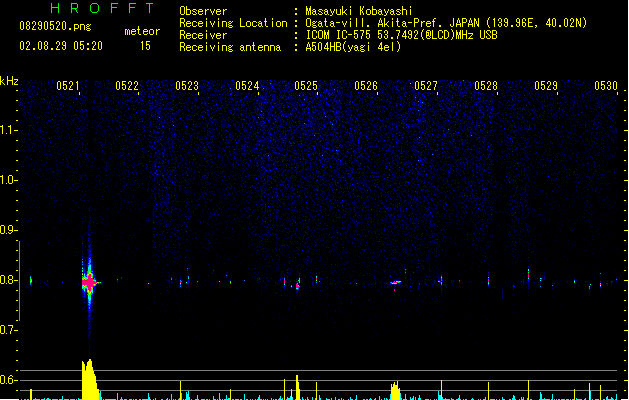The width and height of the screenshot is (629, 400).
Task: Click the 0.7 kHz axis label
Action: pyautogui.click(x=8, y=330)
